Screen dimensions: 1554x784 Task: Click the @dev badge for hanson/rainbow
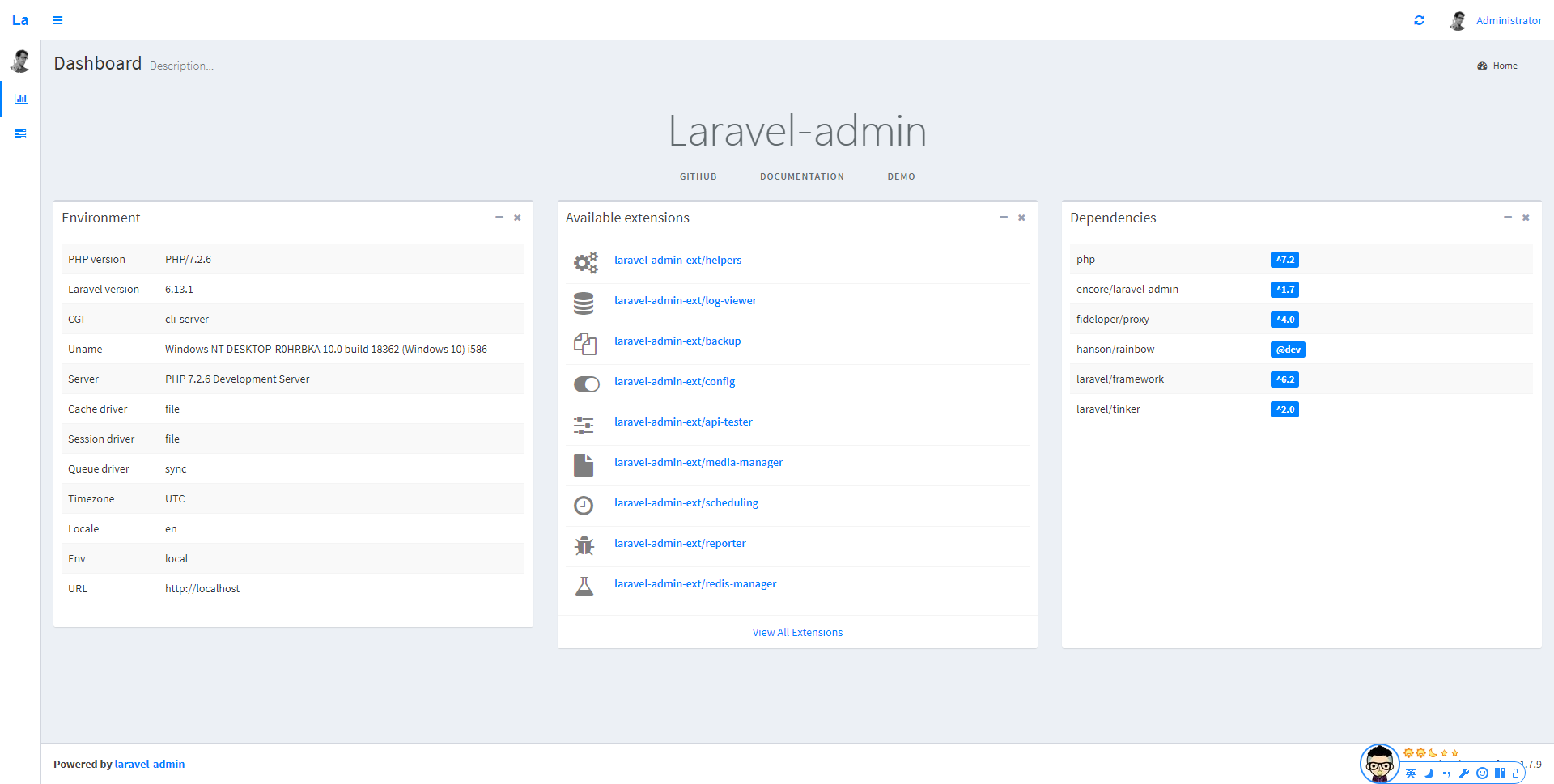[x=1288, y=350]
